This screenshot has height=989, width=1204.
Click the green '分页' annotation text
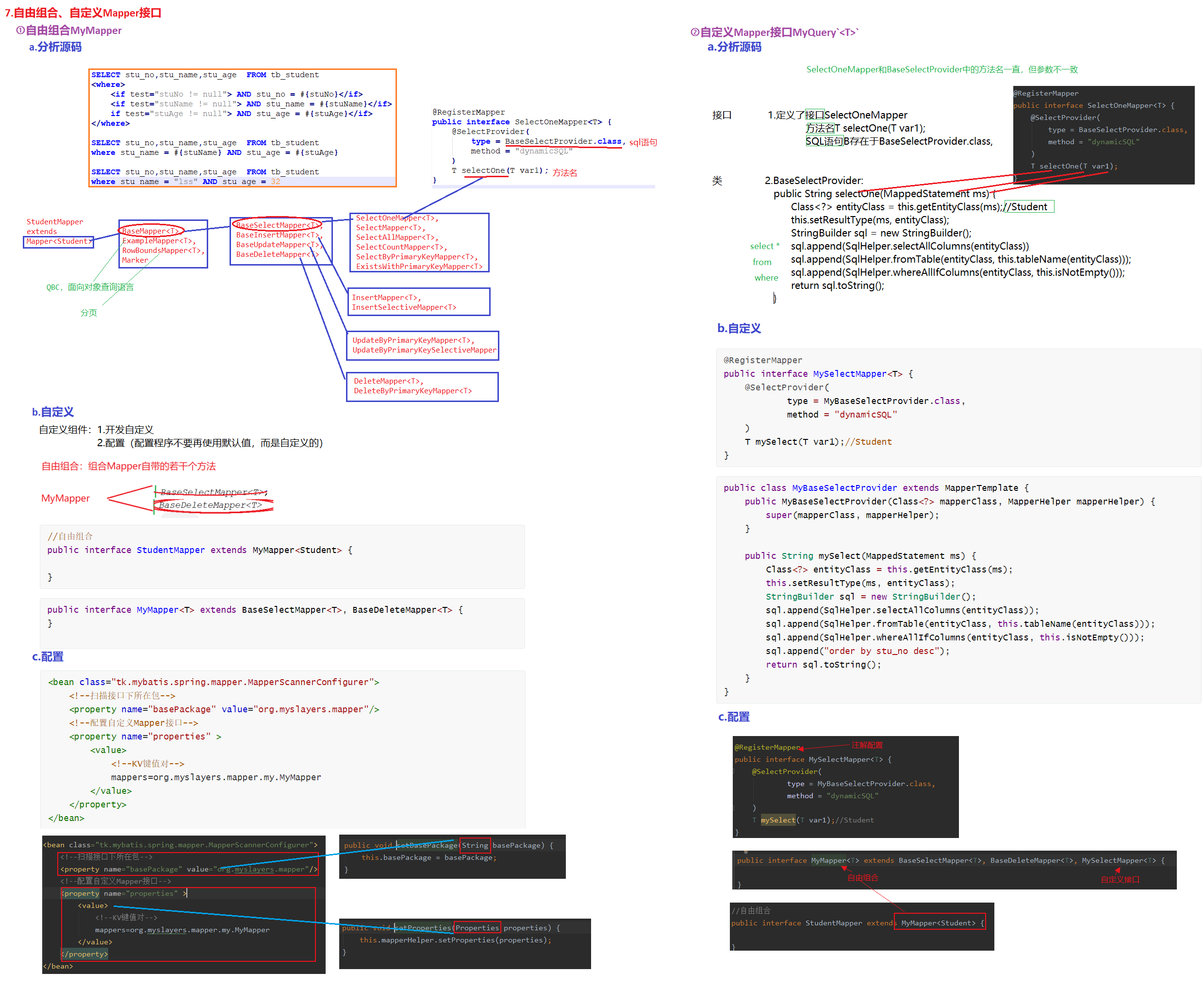click(88, 313)
